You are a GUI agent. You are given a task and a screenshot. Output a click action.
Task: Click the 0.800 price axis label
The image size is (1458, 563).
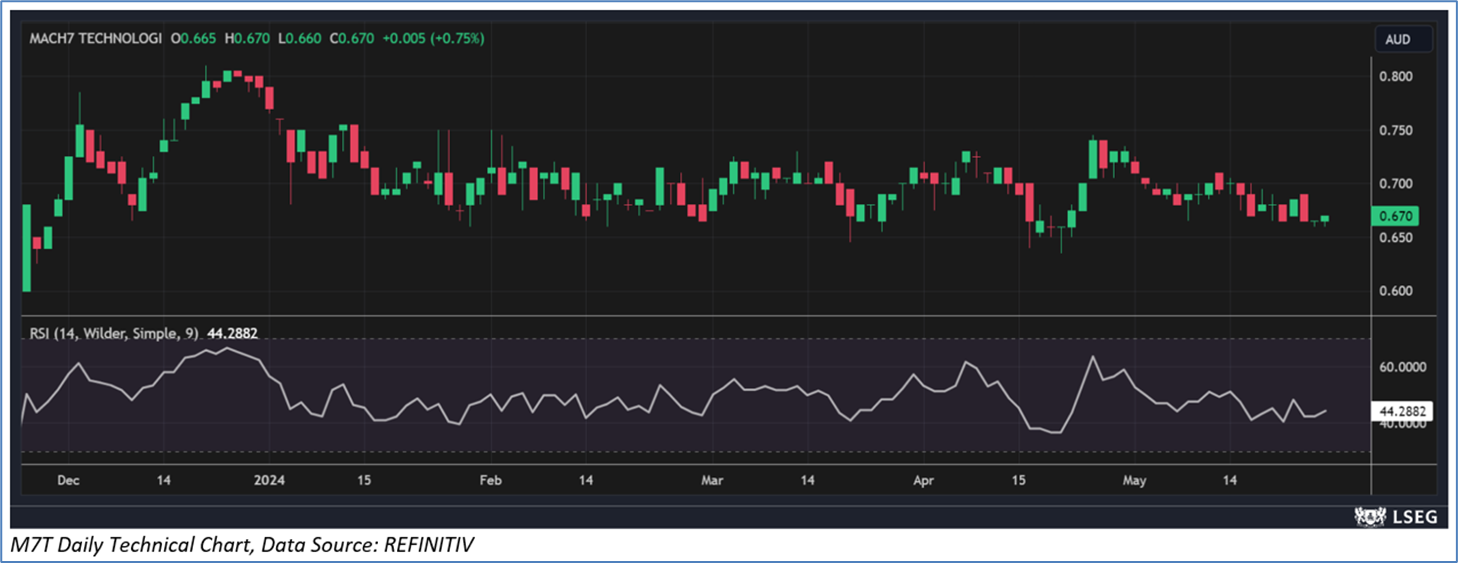click(1397, 77)
